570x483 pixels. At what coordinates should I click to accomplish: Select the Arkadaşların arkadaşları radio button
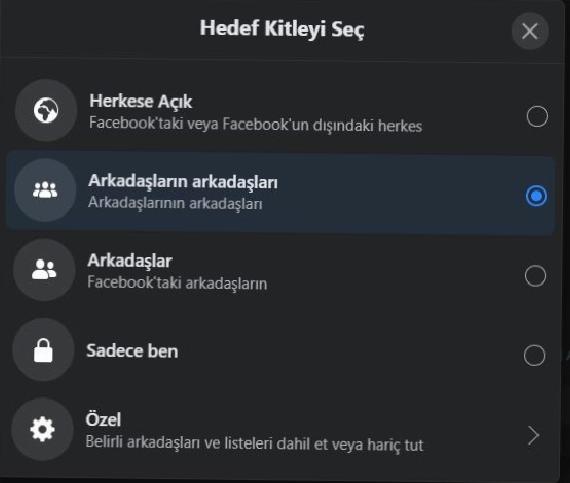tap(536, 196)
